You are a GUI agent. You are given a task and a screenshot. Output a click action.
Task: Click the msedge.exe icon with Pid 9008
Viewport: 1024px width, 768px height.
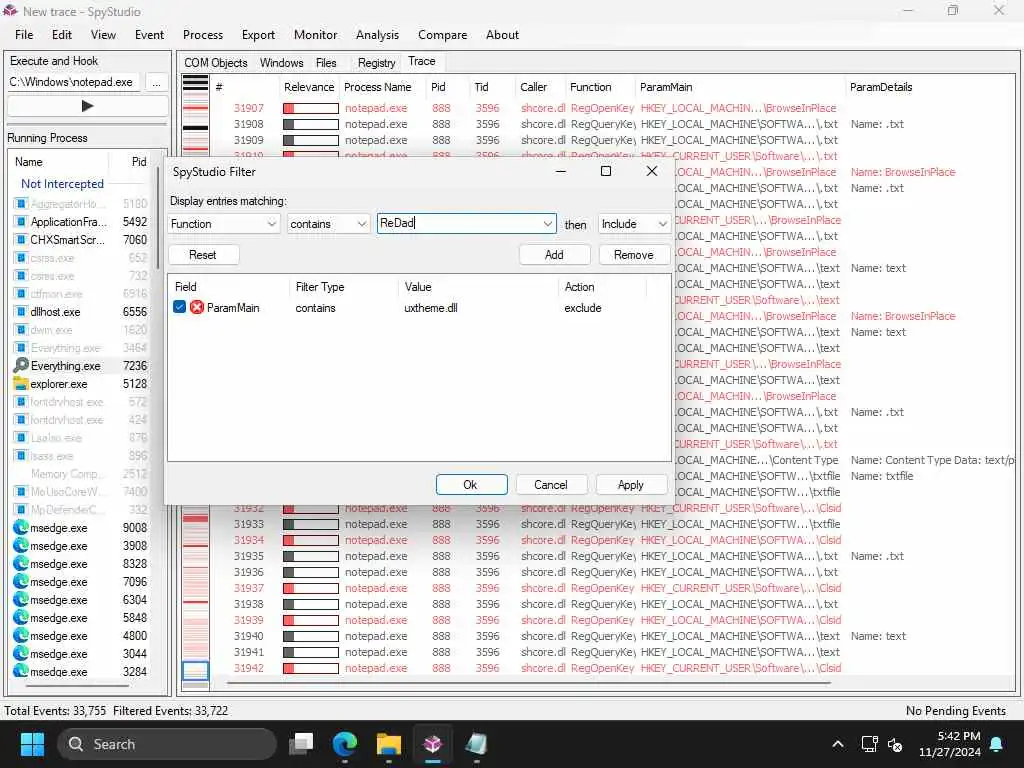(21, 527)
